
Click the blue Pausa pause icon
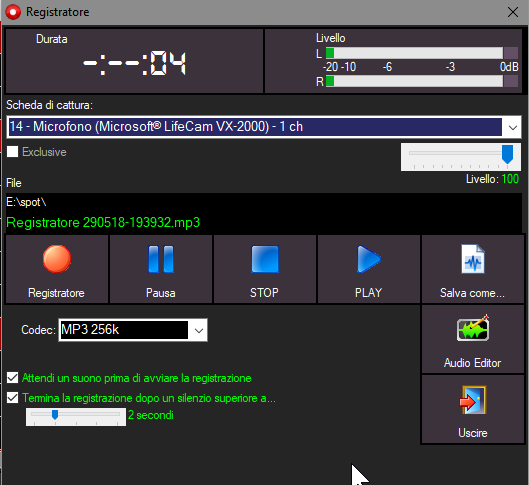click(x=161, y=259)
